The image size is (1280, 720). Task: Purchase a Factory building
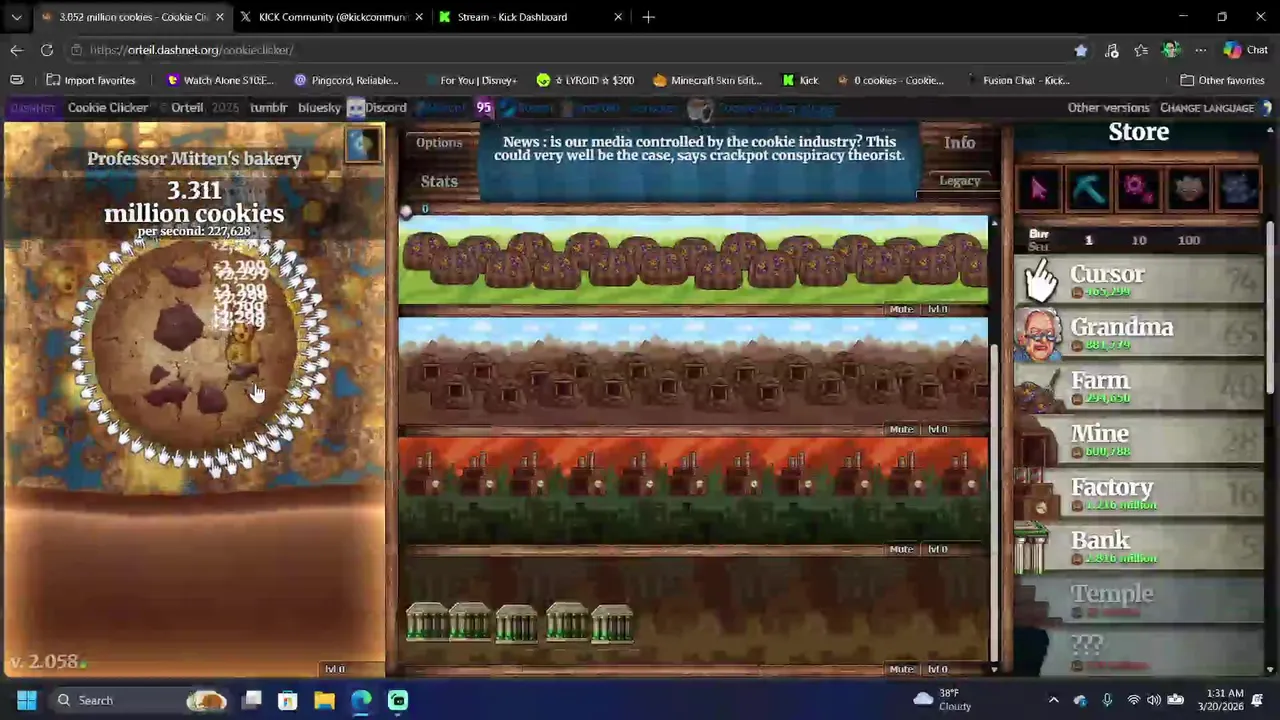coord(1139,494)
